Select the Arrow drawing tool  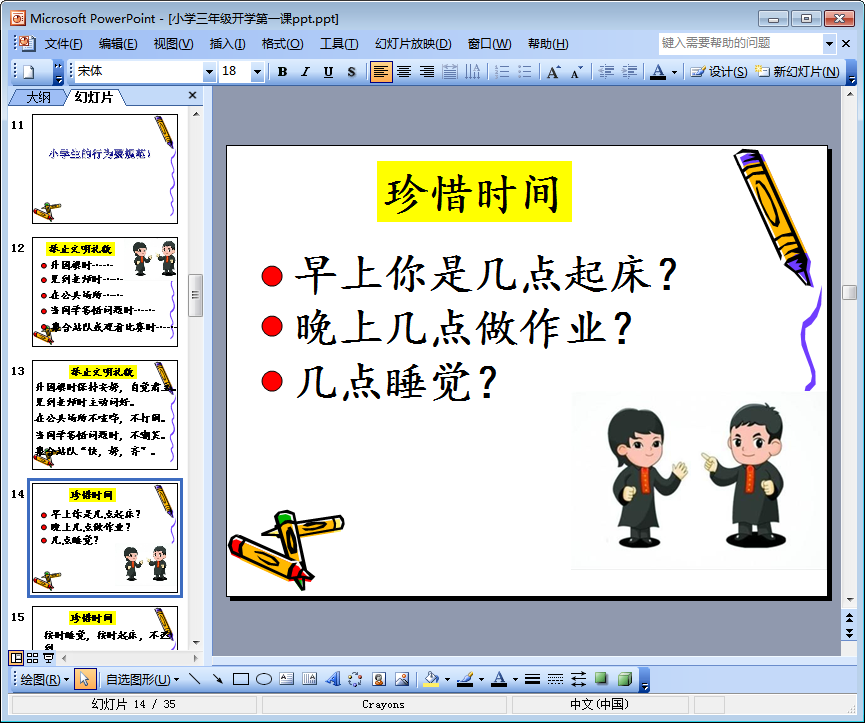click(x=218, y=679)
